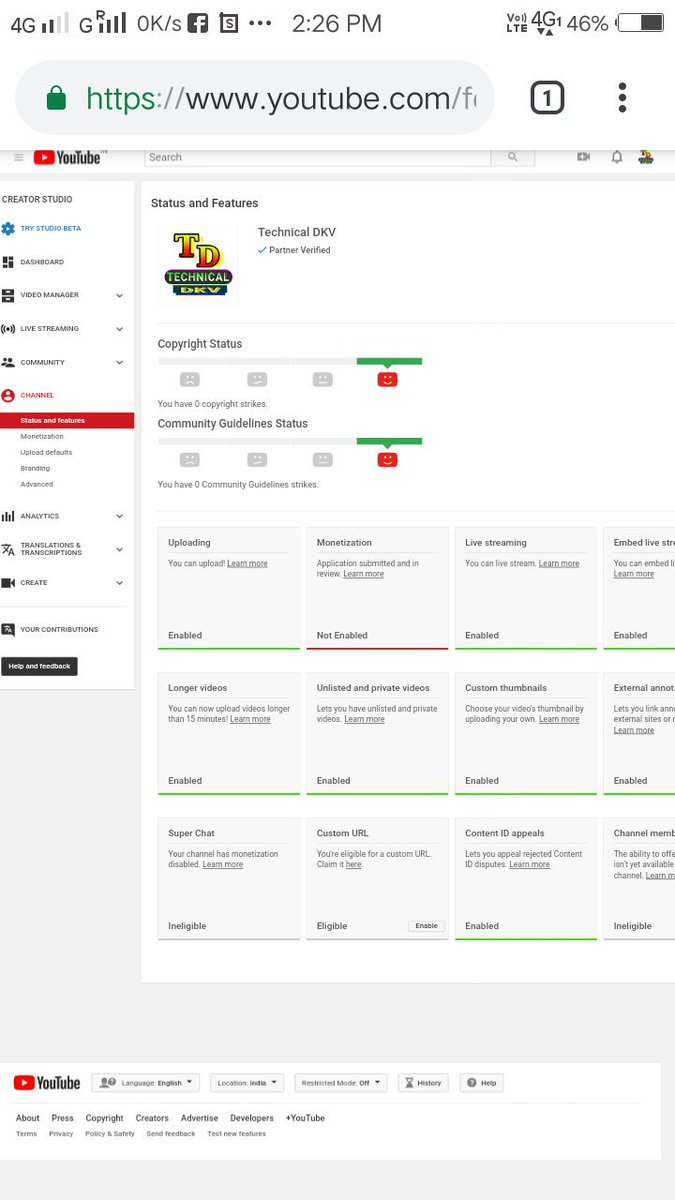This screenshot has height=1200, width=675.
Task: Click the Create camera icon in sidebar
Action: tap(8, 582)
